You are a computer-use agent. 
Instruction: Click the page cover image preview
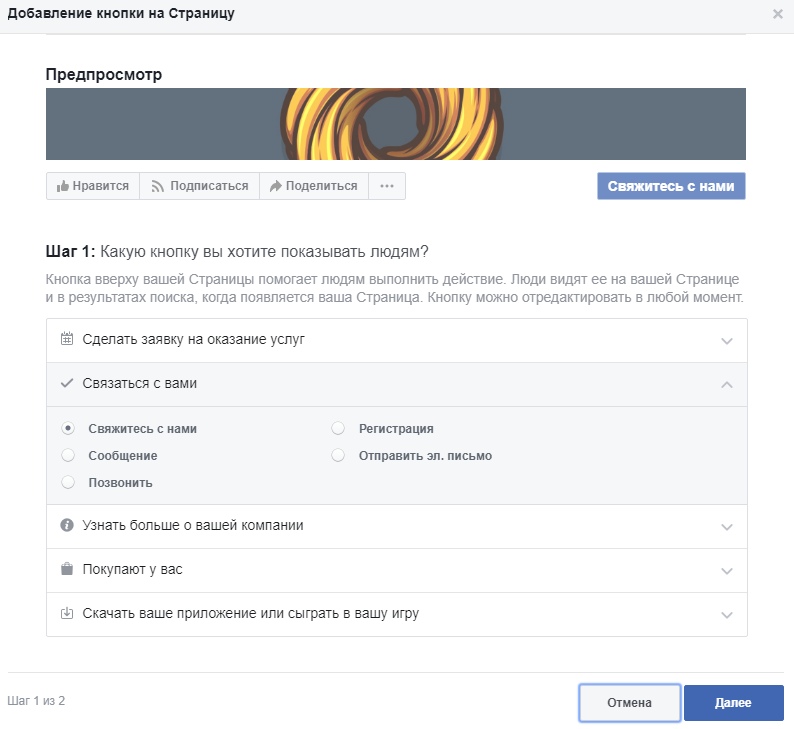(x=395, y=124)
